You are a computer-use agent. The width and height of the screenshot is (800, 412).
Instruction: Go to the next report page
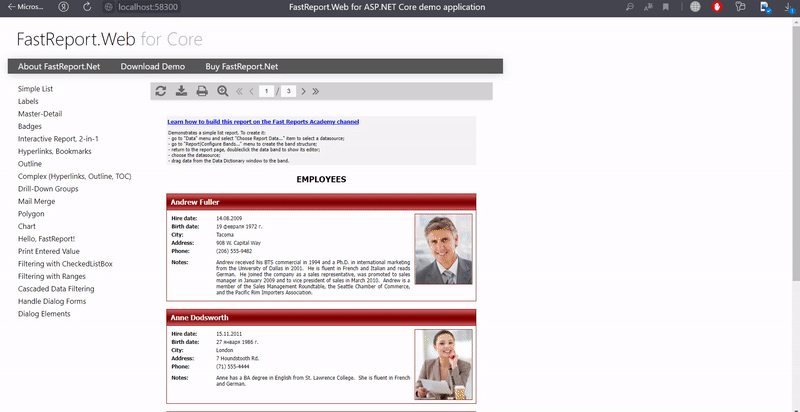303,92
